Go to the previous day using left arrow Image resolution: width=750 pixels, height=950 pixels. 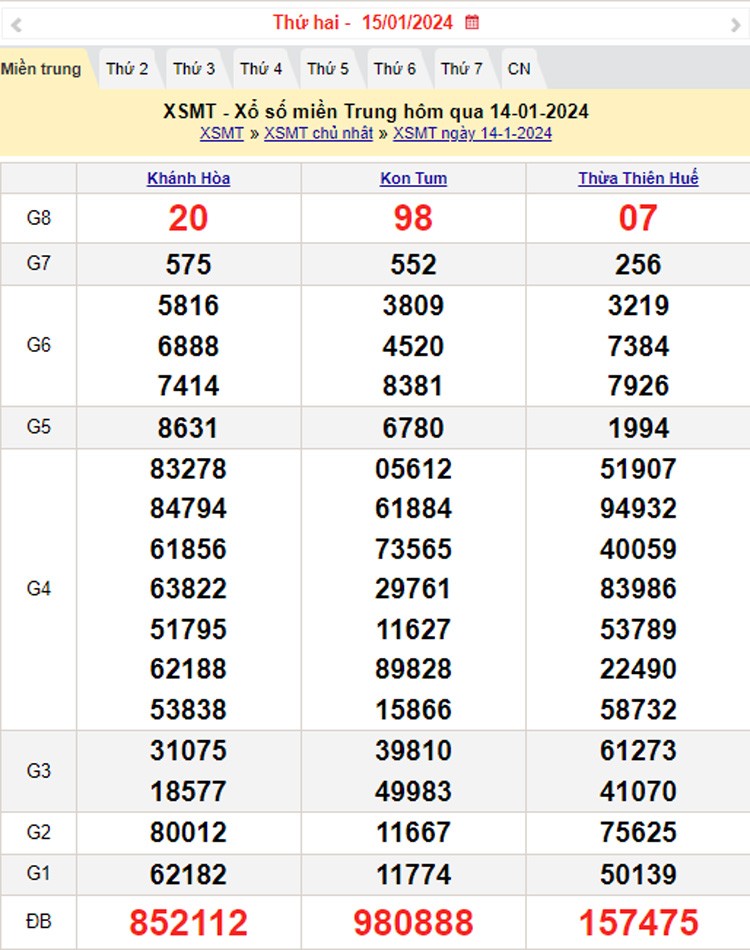(x=15, y=24)
